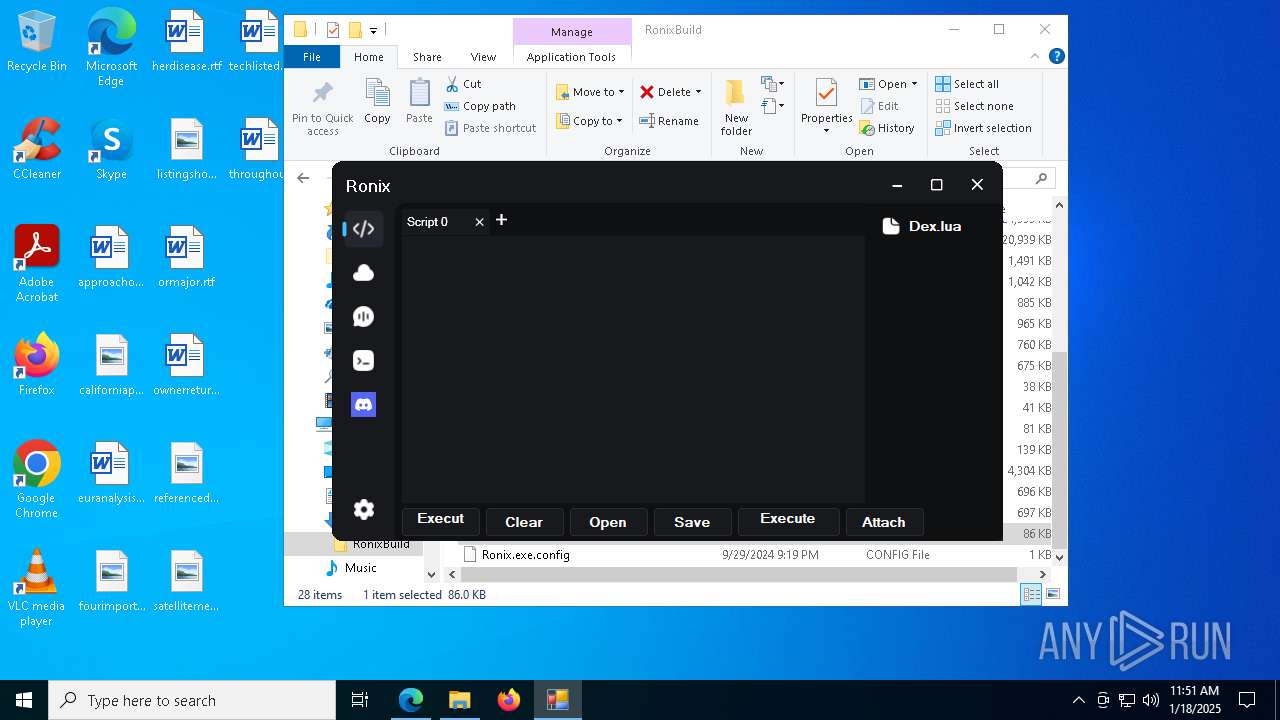The image size is (1280, 720).
Task: Click Invert selection in ribbon
Action: coord(983,128)
